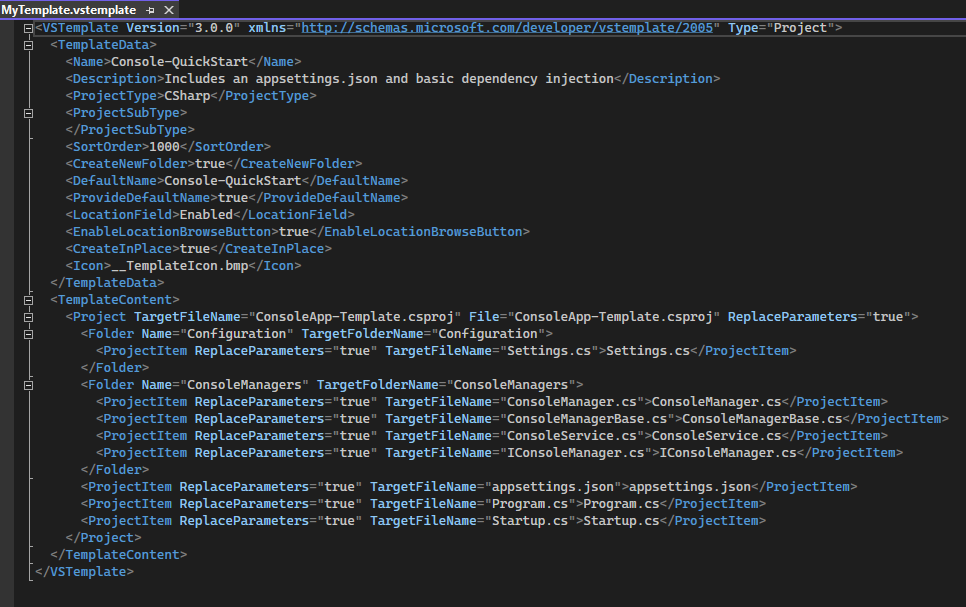Click the IConsoleManager.cs ProjectItem text
This screenshot has height=607, width=966.
pos(728,453)
